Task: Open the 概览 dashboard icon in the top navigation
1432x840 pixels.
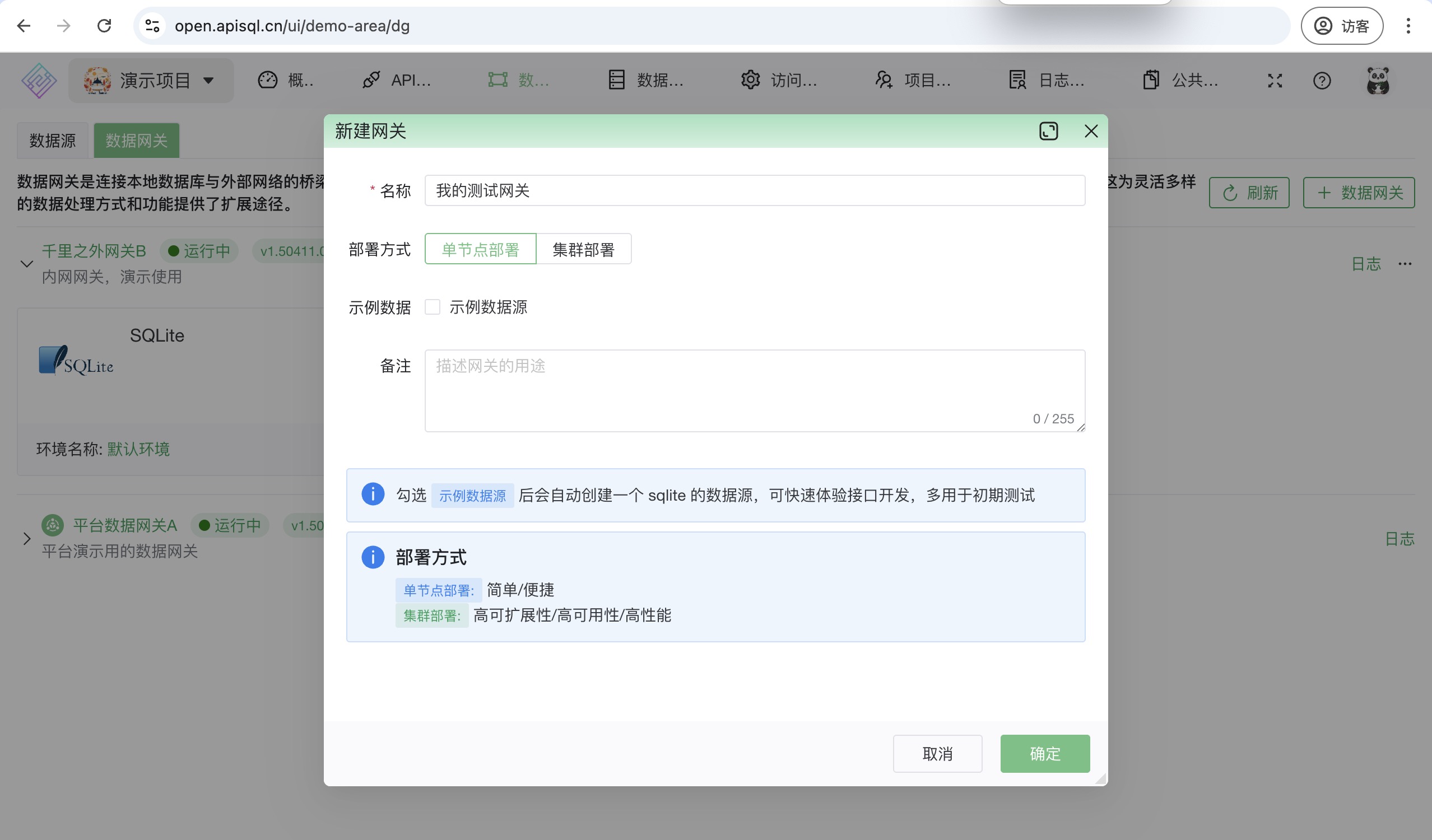Action: [x=268, y=80]
